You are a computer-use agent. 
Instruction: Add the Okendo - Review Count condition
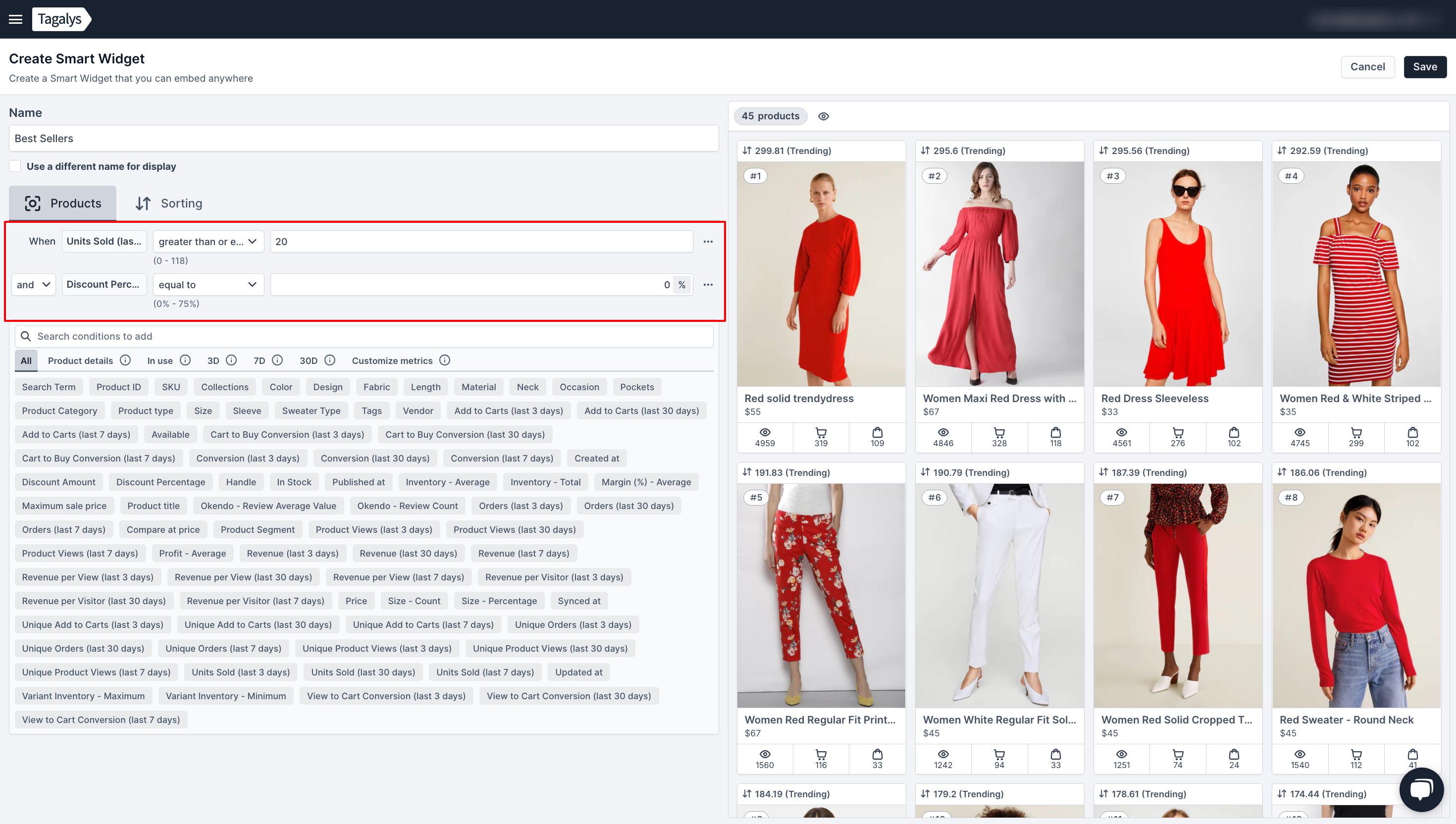pyautogui.click(x=408, y=506)
